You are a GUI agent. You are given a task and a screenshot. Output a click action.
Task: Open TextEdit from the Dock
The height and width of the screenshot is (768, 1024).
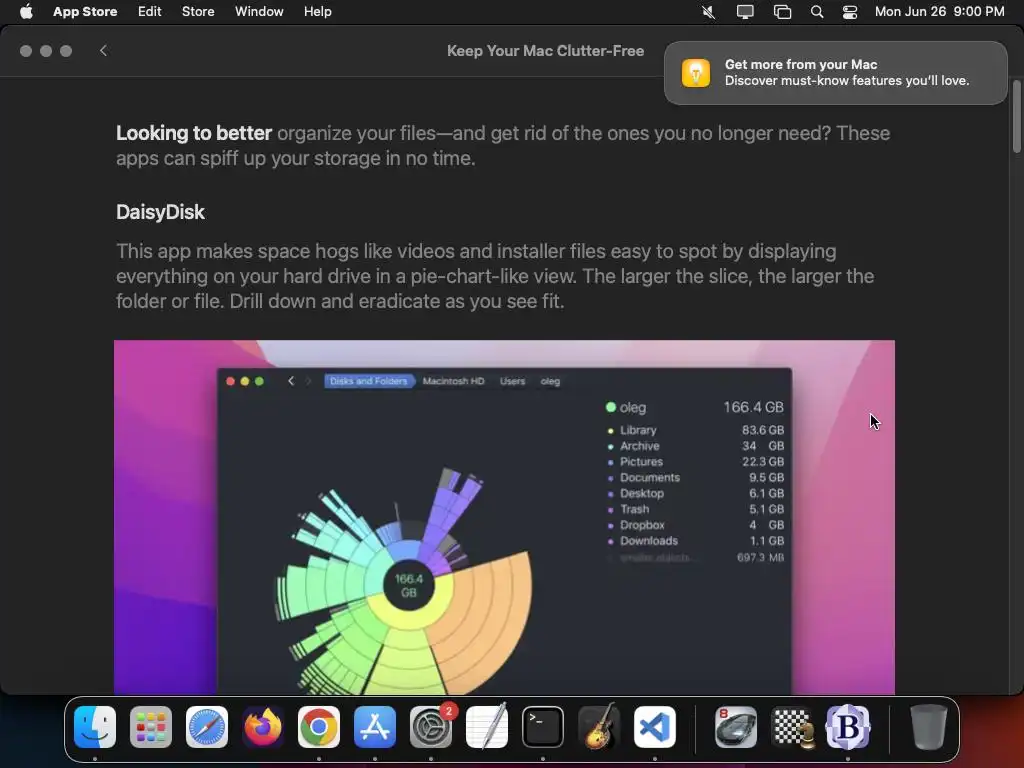pos(487,727)
